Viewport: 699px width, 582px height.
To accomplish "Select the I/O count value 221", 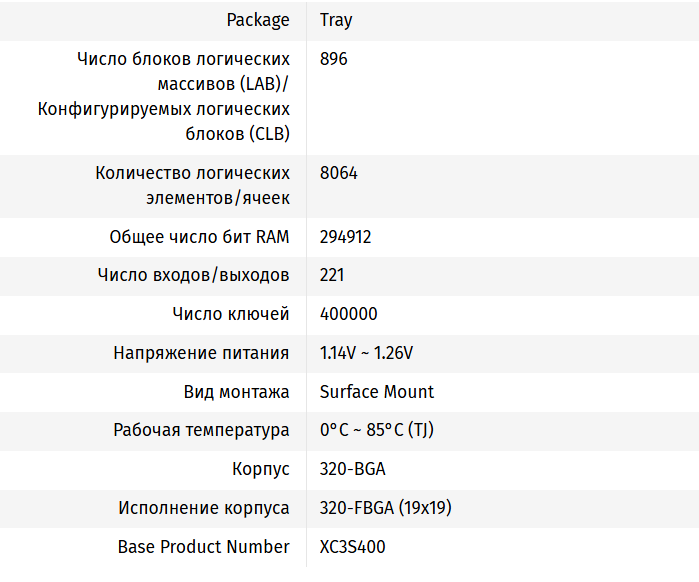I will [x=332, y=275].
